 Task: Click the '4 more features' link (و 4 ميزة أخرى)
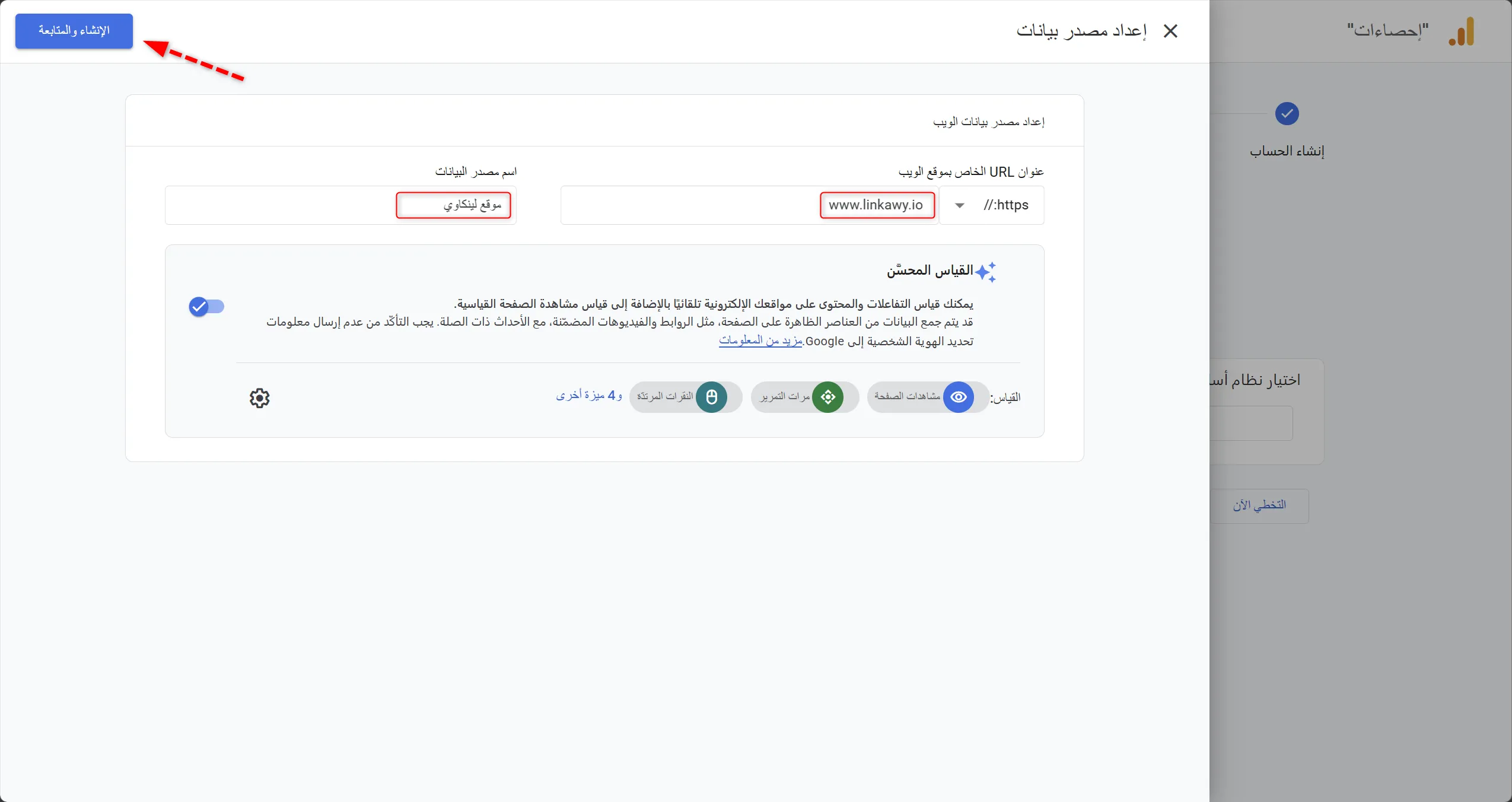tap(589, 395)
